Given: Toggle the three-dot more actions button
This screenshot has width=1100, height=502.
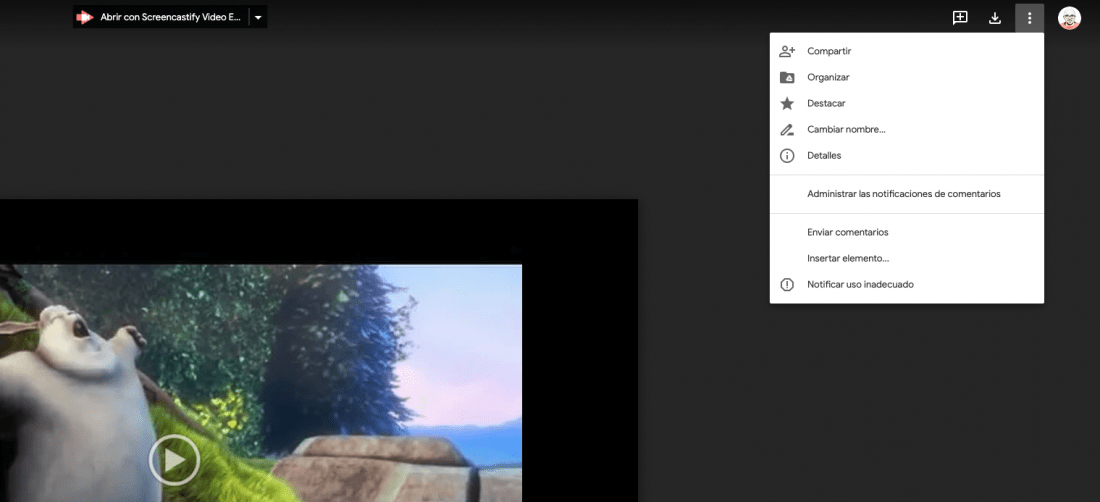Looking at the screenshot, I should pyautogui.click(x=1029, y=18).
